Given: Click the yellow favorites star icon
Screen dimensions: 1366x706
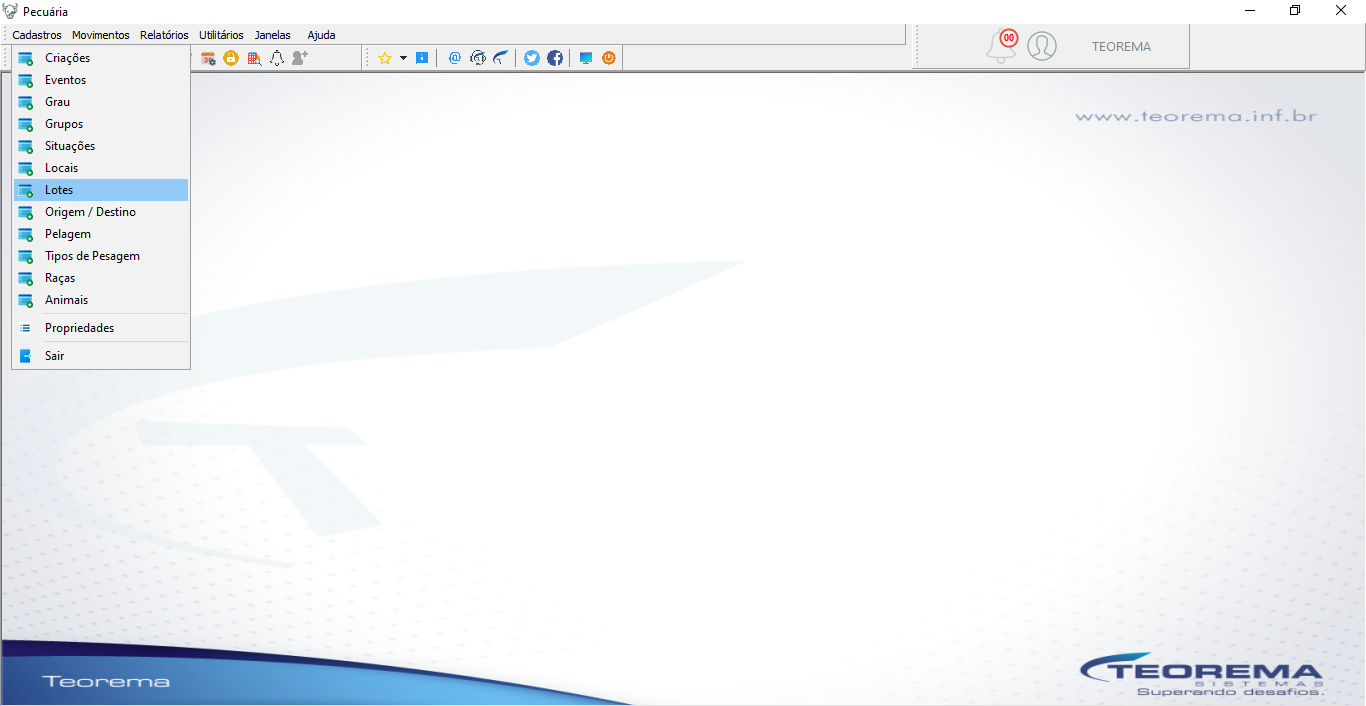Looking at the screenshot, I should (x=384, y=58).
